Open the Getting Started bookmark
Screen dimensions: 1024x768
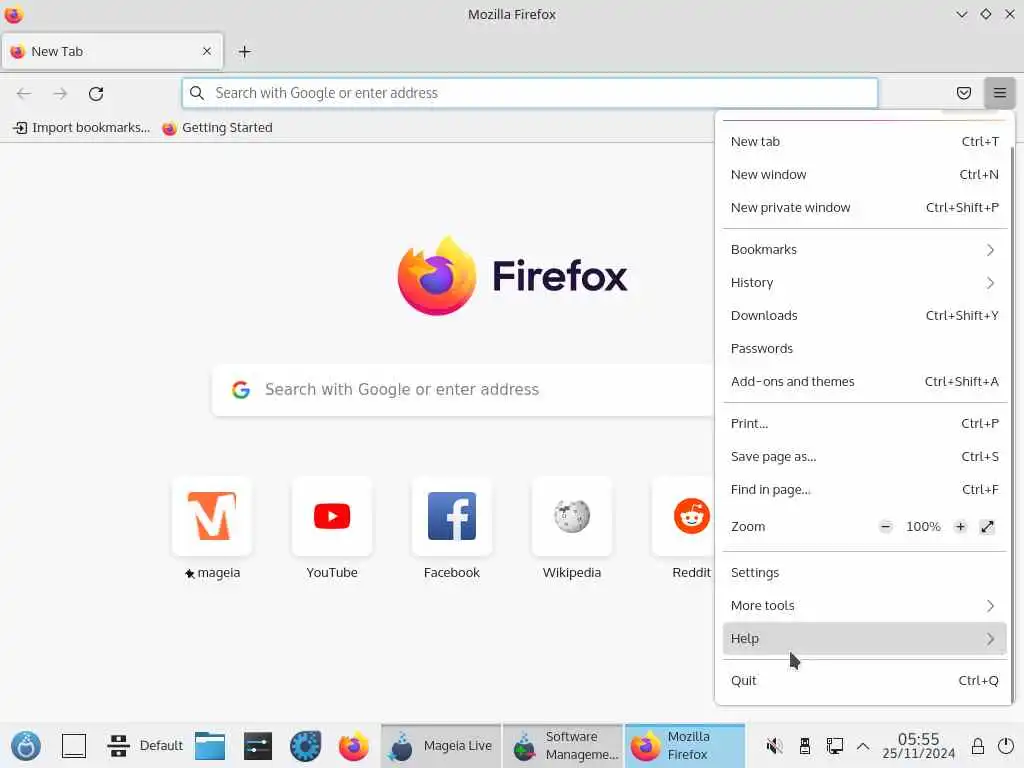217,128
